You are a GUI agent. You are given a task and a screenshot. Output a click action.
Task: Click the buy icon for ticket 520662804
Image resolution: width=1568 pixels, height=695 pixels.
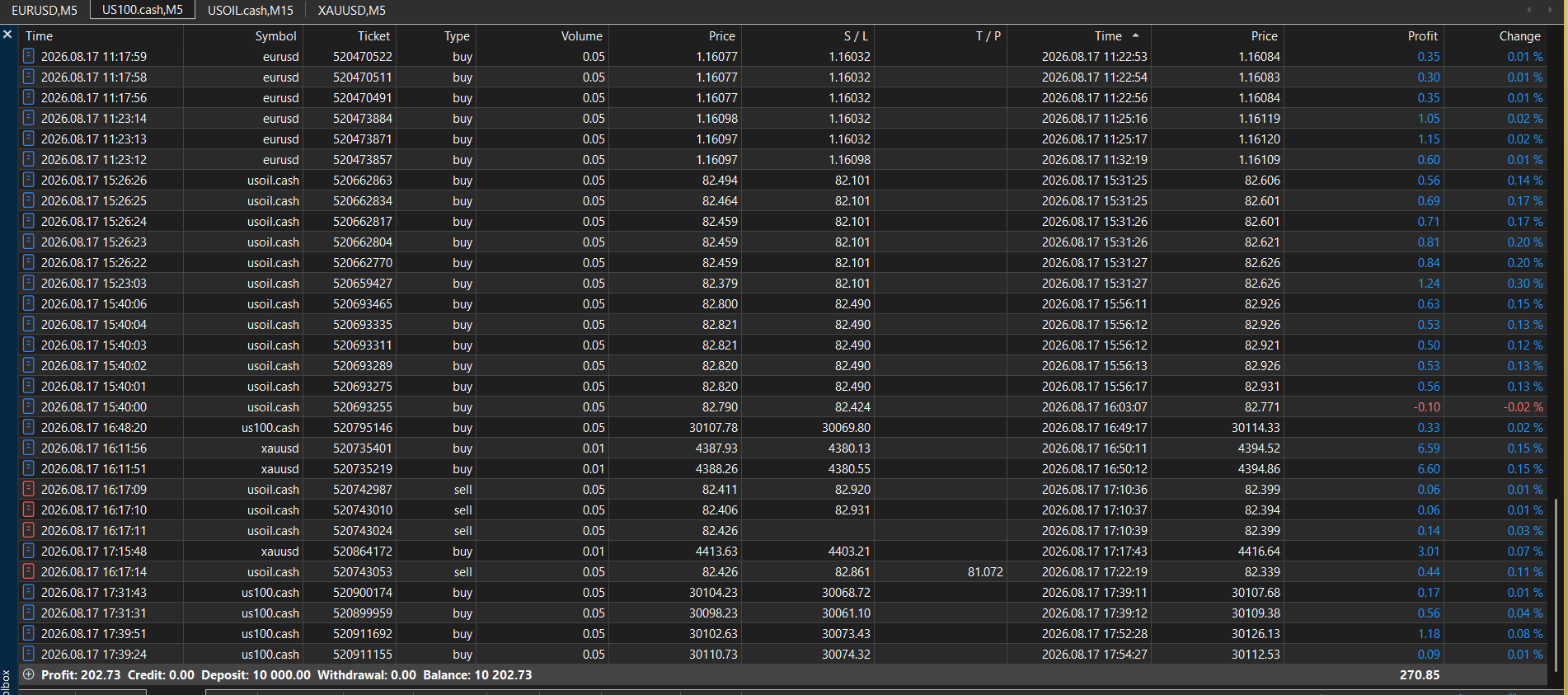click(29, 242)
